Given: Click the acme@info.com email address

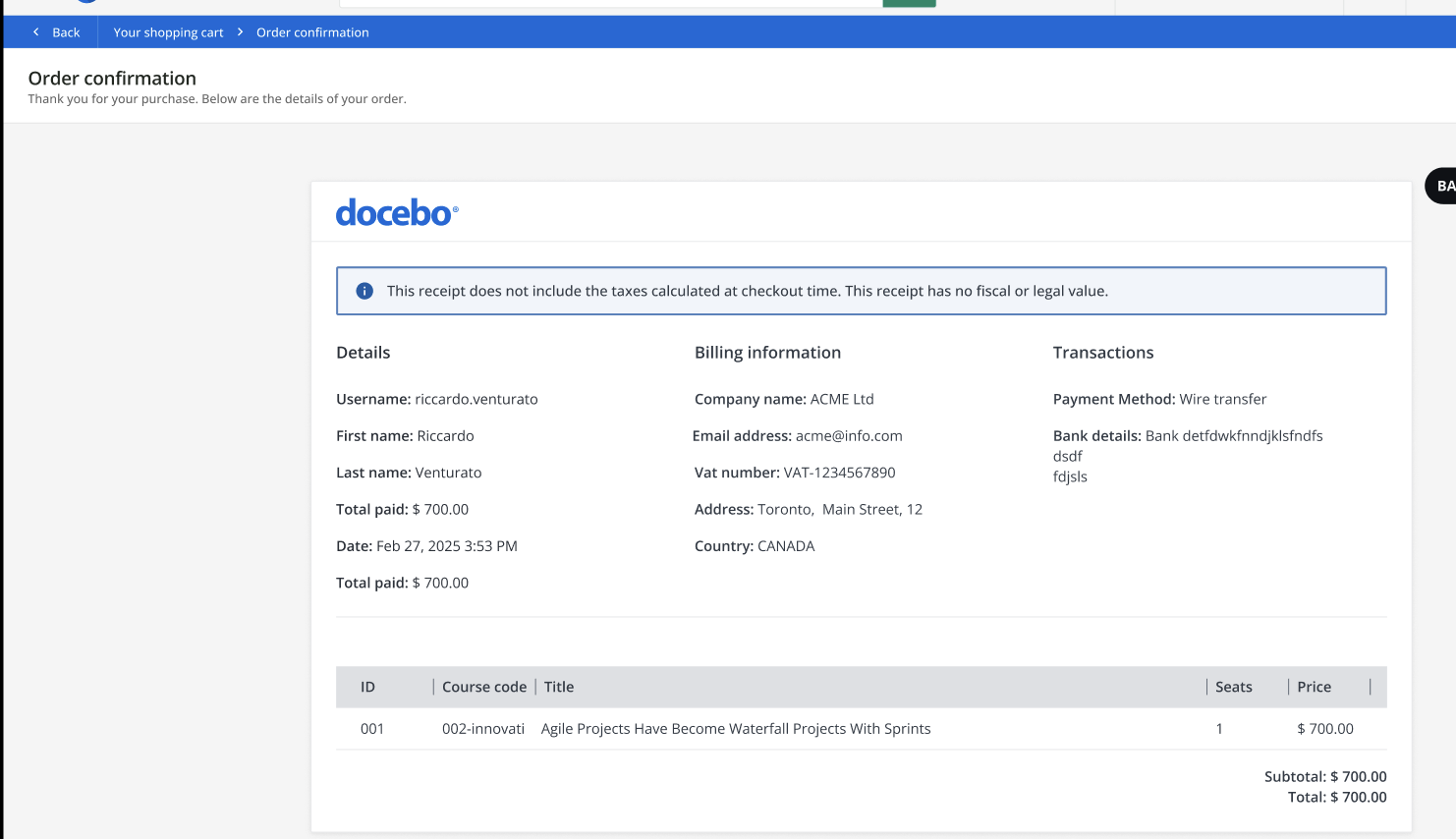Looking at the screenshot, I should (849, 436).
